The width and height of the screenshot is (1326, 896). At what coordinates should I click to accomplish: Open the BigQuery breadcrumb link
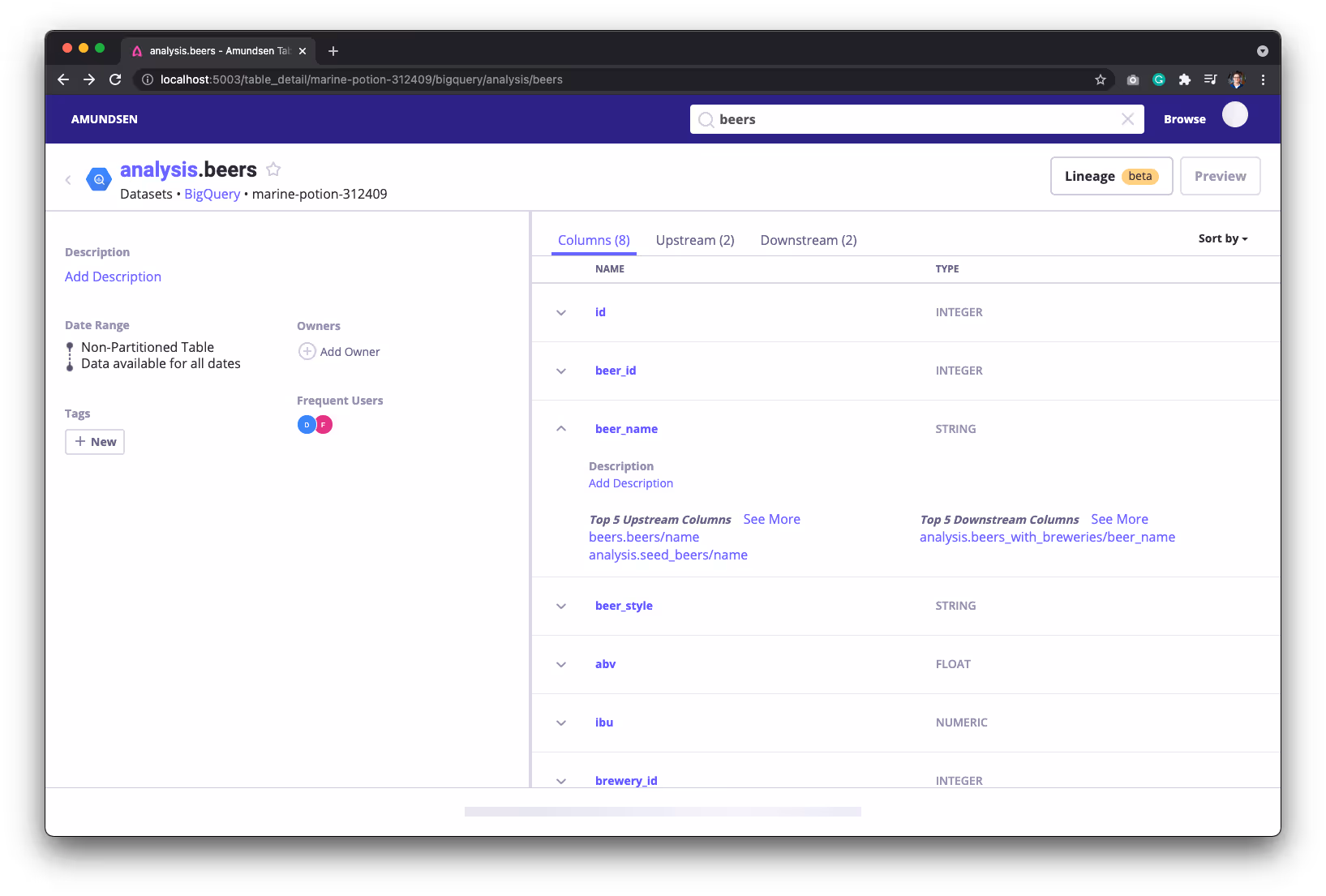tap(212, 194)
